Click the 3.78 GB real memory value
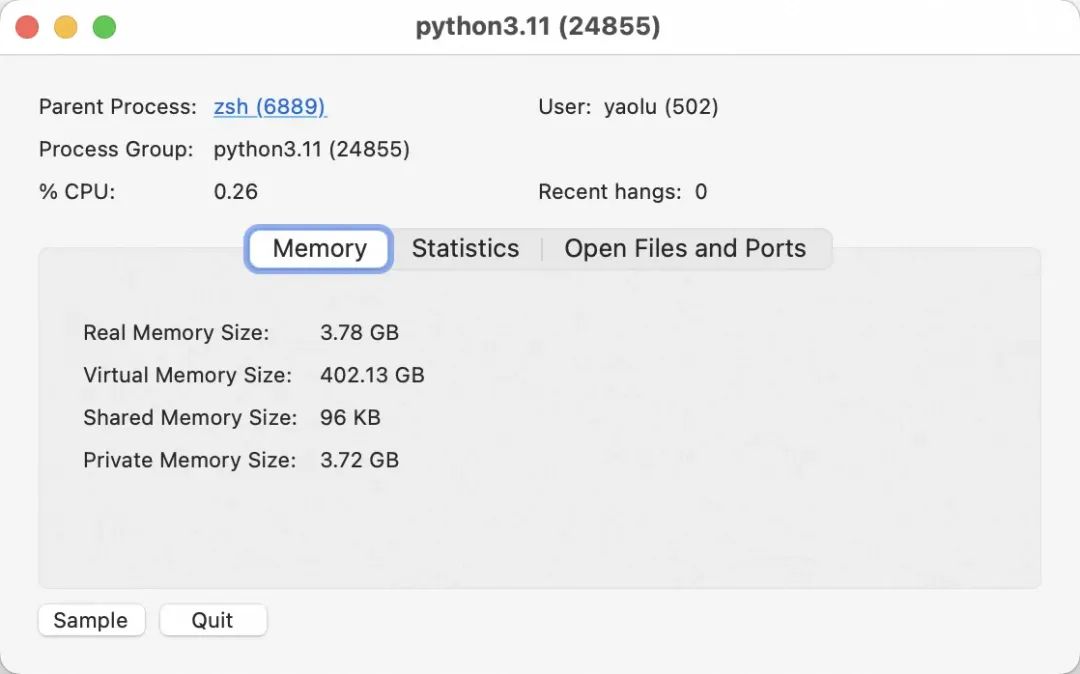 [359, 333]
